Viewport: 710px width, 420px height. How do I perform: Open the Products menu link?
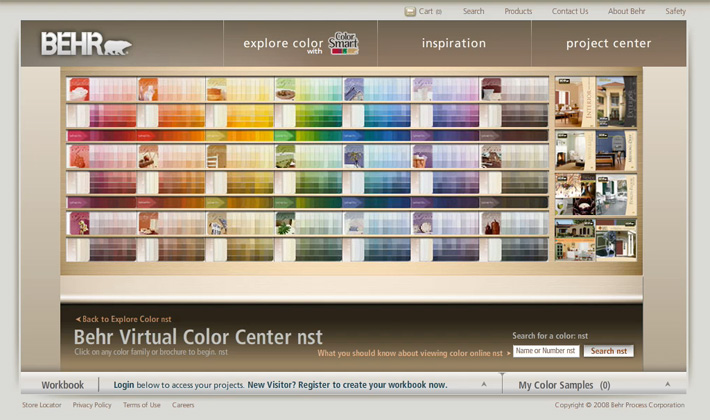pyautogui.click(x=518, y=11)
